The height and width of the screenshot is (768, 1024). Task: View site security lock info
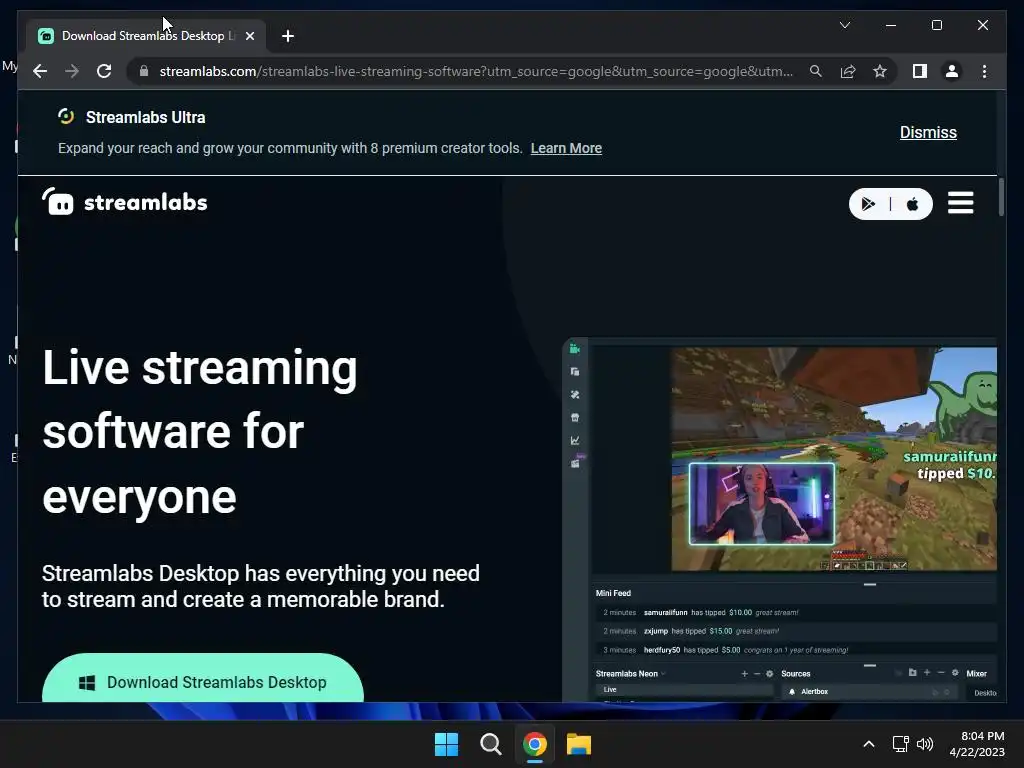(144, 71)
